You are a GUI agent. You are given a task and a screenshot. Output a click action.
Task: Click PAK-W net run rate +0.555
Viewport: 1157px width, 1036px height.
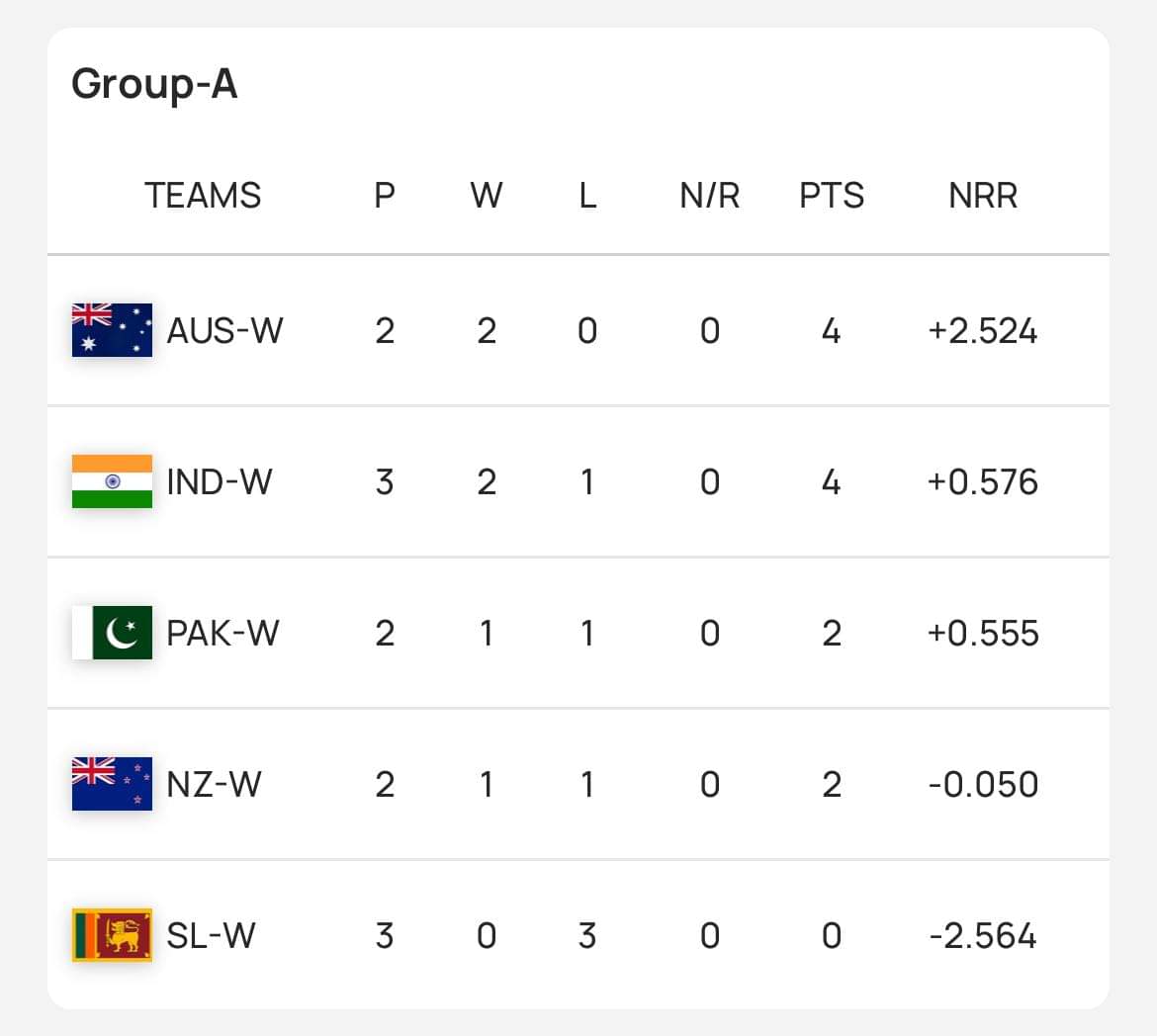(x=982, y=633)
